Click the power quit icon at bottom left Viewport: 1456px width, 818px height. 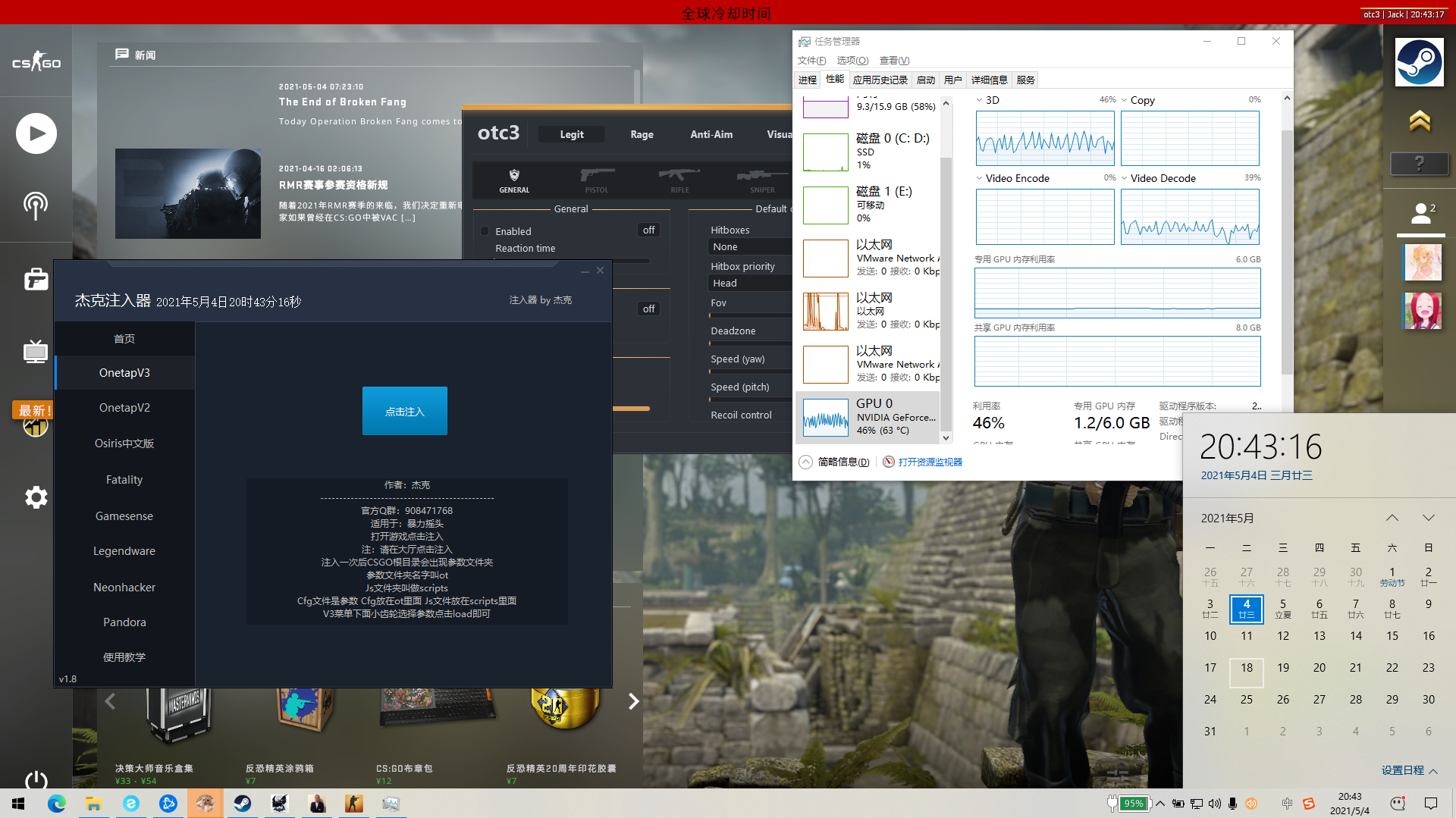pos(36,779)
